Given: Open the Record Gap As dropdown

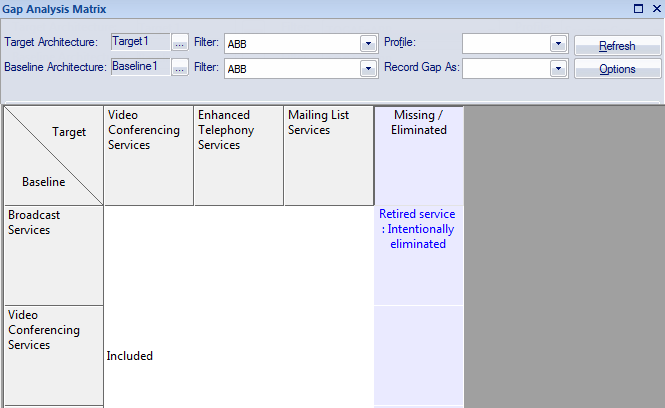Looking at the screenshot, I should pos(558,69).
